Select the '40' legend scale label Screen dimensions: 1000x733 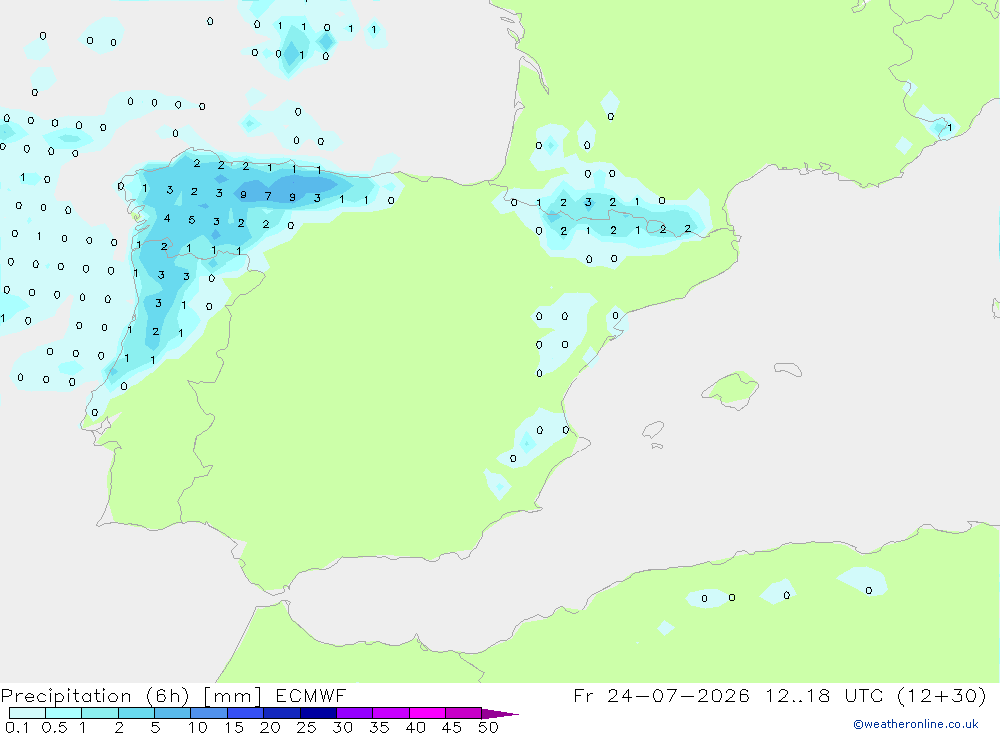click(415, 727)
